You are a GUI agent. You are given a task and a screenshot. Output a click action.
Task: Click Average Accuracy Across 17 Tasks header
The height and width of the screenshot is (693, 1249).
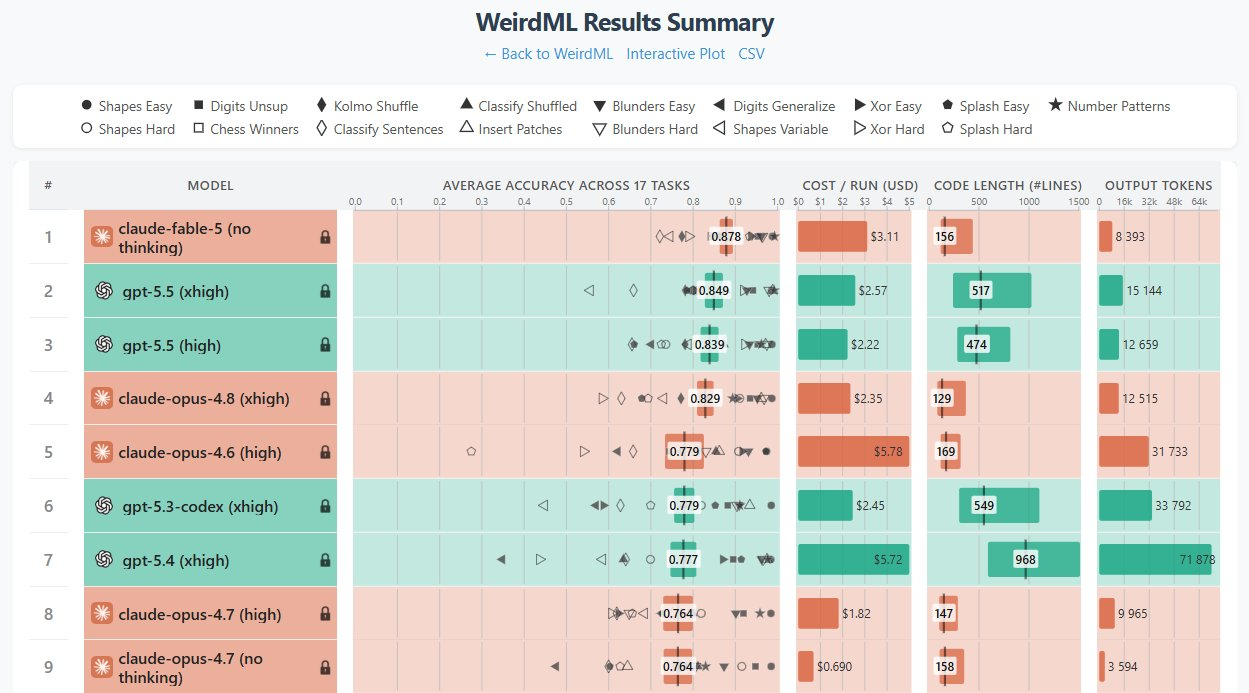[566, 185]
